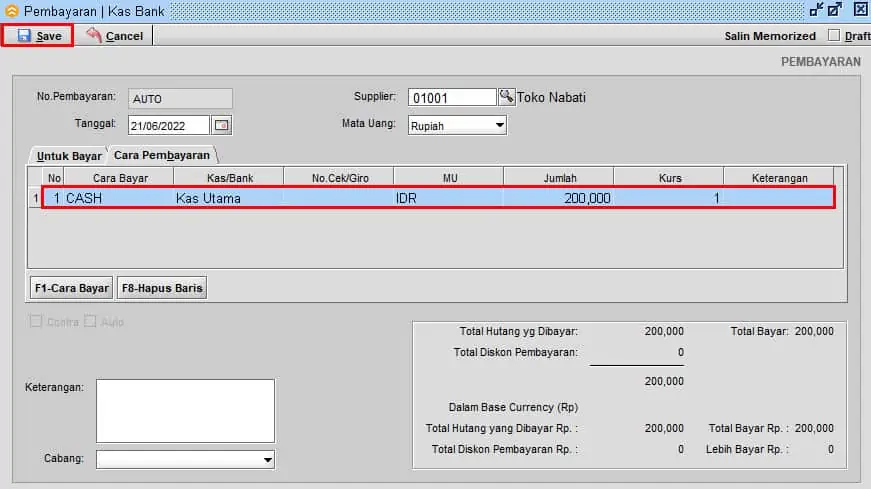The image size is (871, 489).
Task: Toggle the Contra checkbox
Action: tap(36, 321)
